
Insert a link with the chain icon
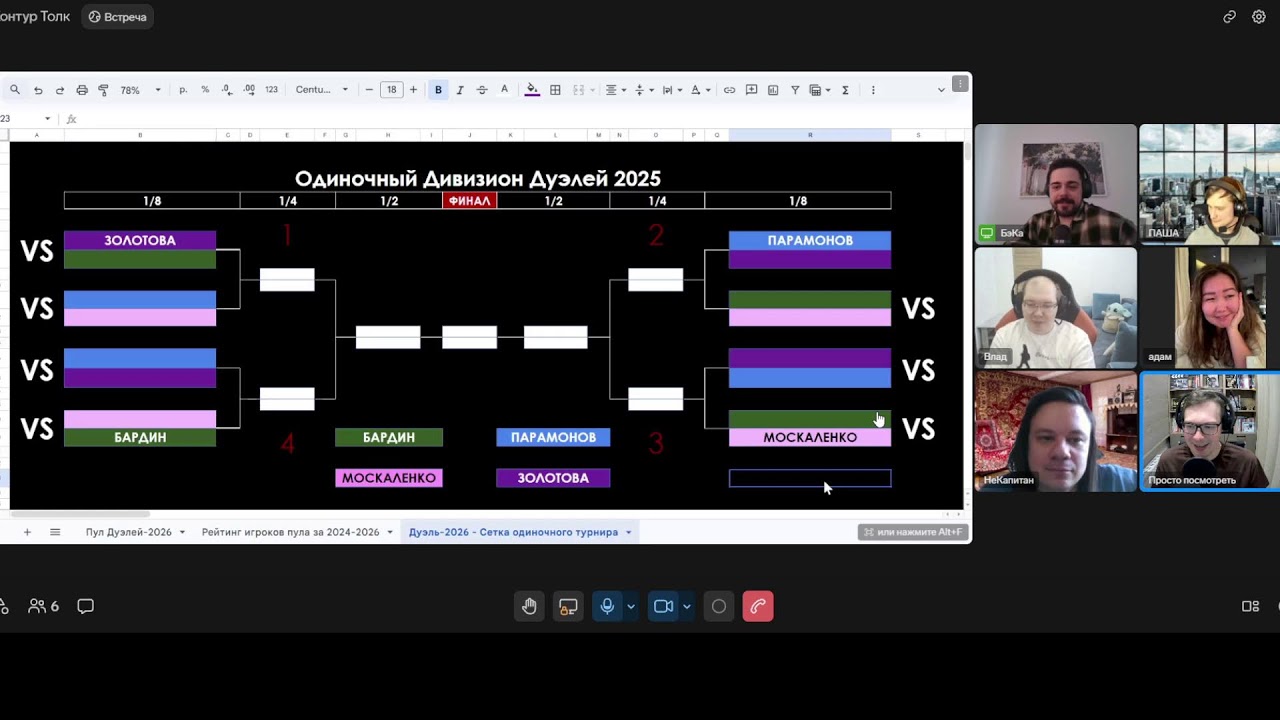click(x=729, y=90)
